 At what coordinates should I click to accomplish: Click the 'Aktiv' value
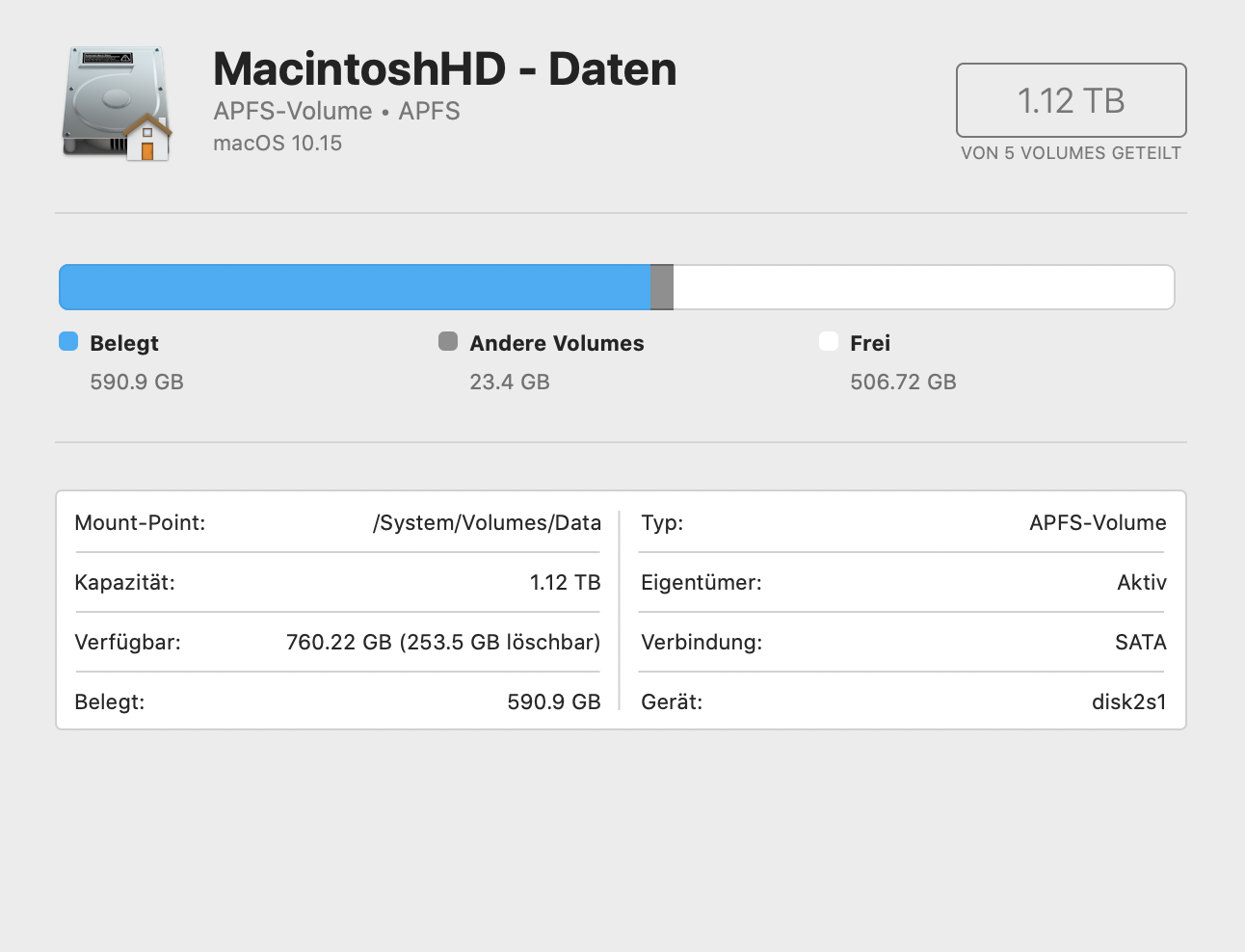pos(1142,582)
